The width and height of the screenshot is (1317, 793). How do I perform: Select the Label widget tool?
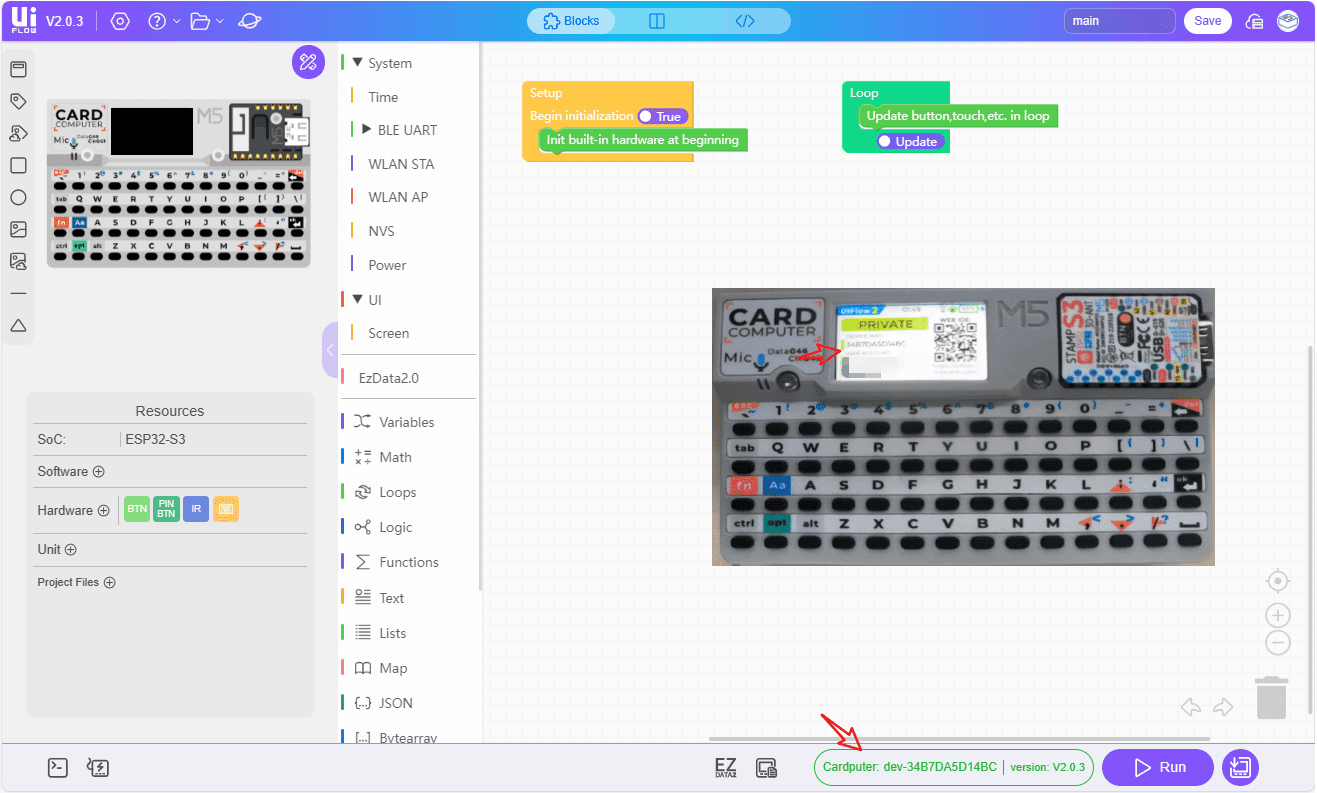coord(16,101)
